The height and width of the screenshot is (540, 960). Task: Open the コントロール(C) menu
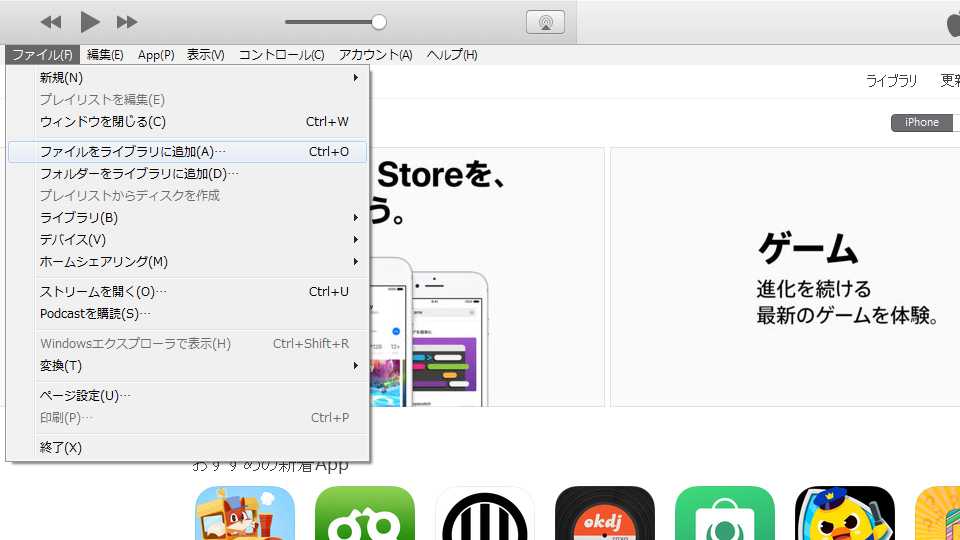click(x=282, y=54)
